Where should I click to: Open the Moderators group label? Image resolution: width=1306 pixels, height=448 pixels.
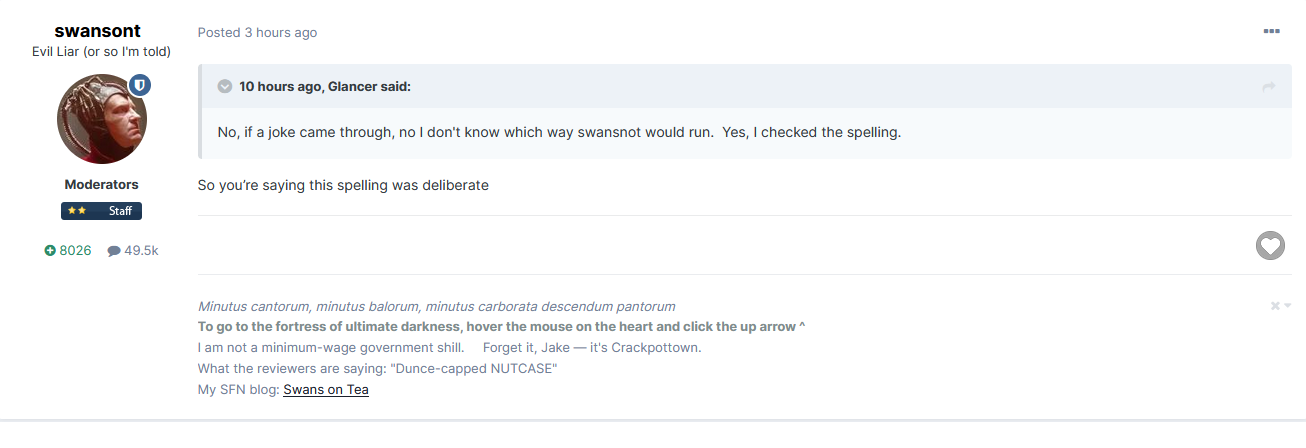(x=101, y=185)
